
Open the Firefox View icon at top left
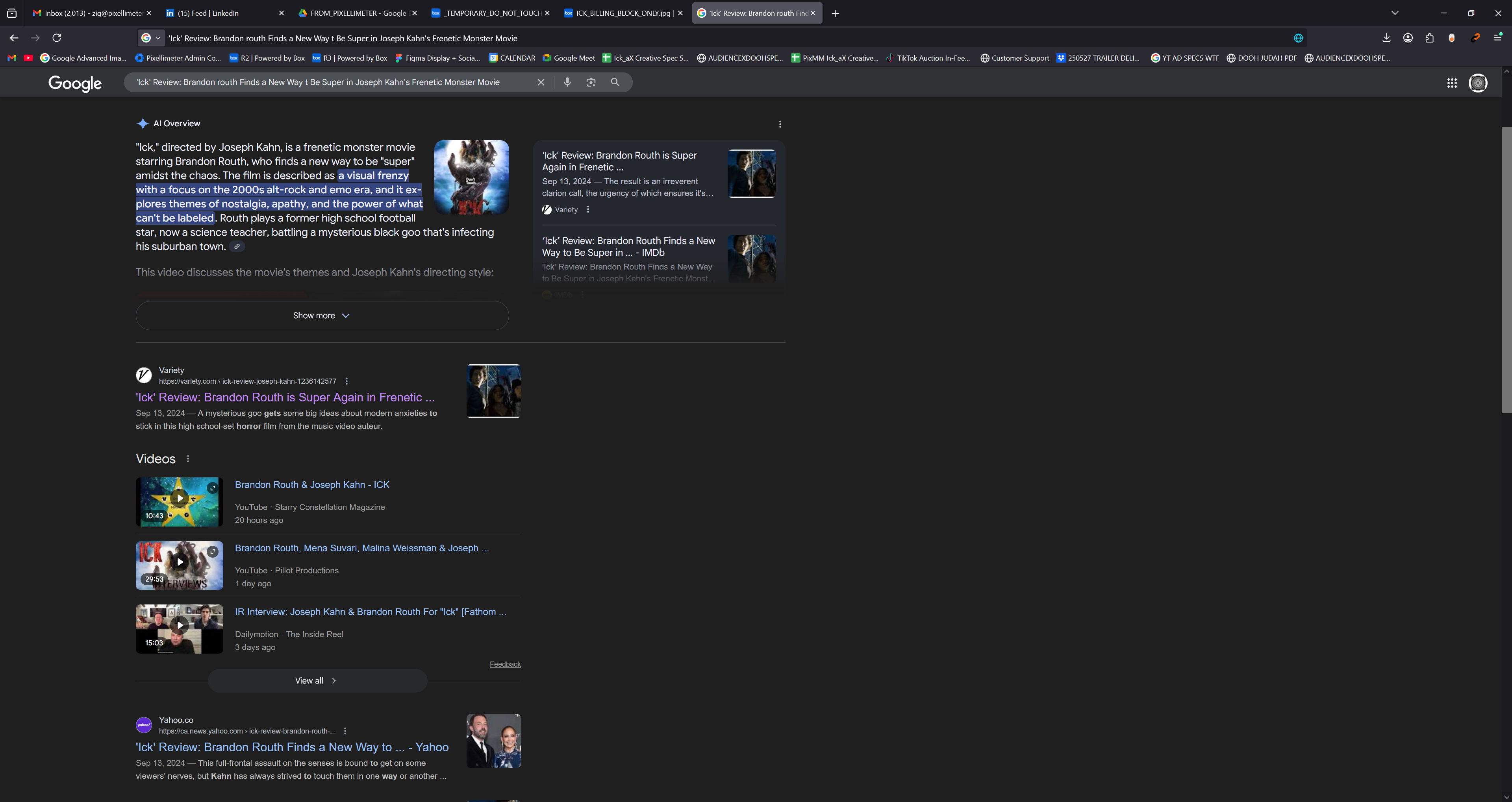coord(12,13)
